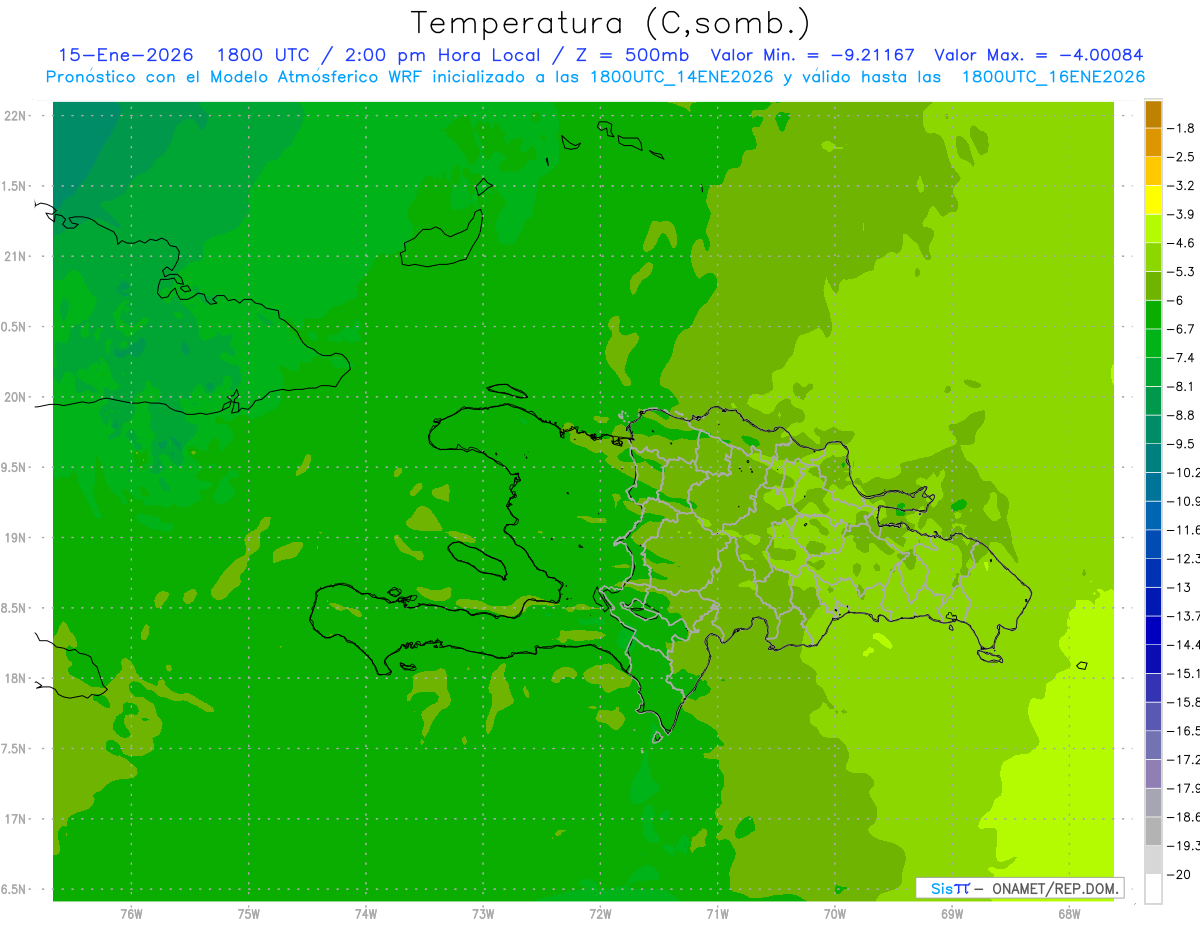Click the '-9.5' colorbar label
1200x927 pixels.
click(x=1182, y=443)
